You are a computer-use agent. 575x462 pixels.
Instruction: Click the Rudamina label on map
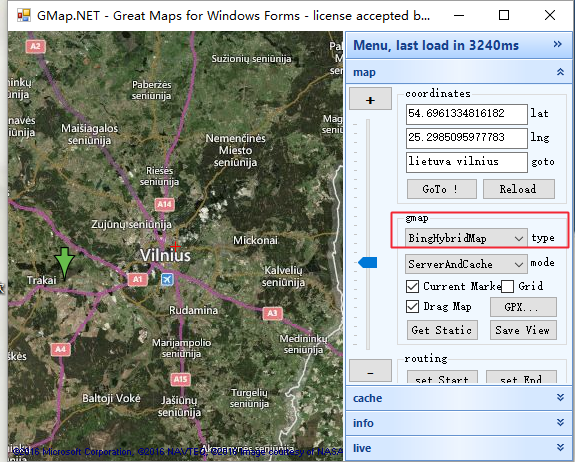pyautogui.click(x=193, y=310)
